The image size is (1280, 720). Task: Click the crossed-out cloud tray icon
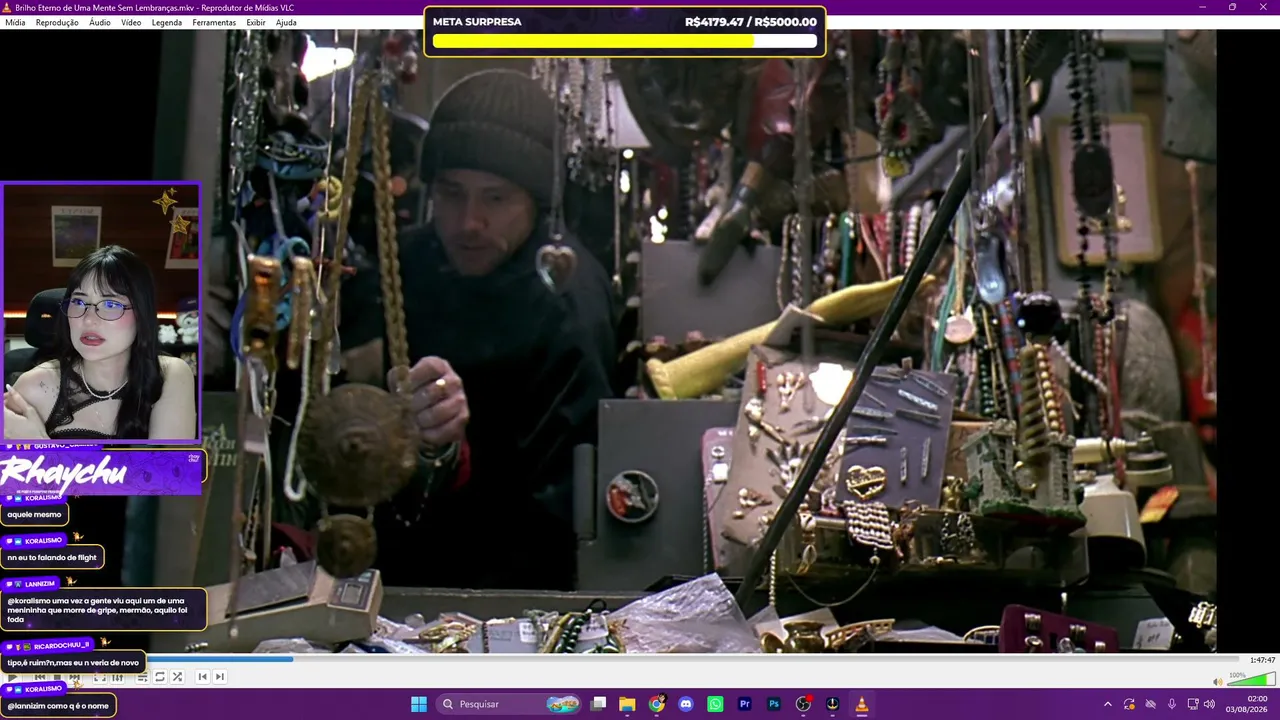pos(1150,704)
